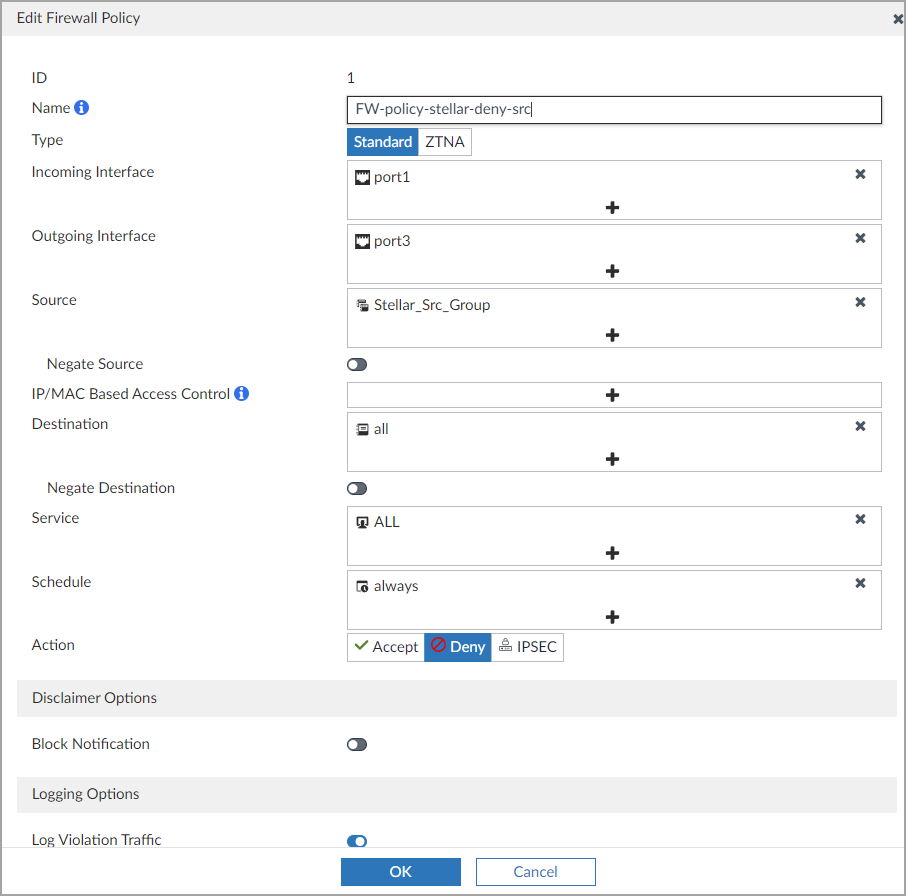This screenshot has width=906, height=896.
Task: Click info icon beside IP/MAC Based Access Control
Action: [x=241, y=394]
